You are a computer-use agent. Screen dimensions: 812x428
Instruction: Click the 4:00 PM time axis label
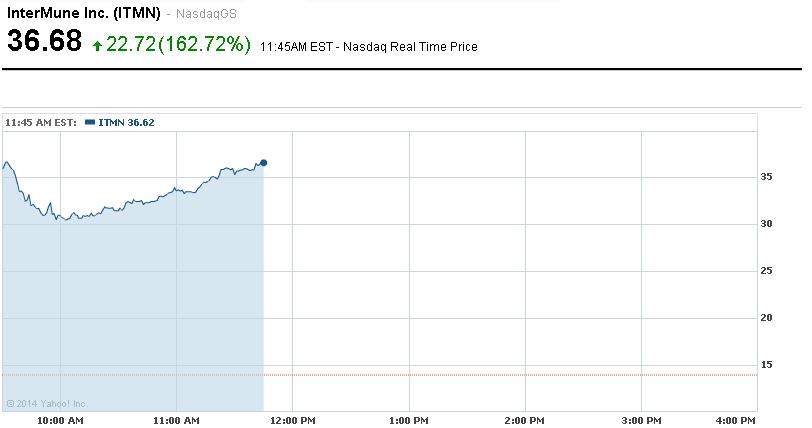click(x=736, y=419)
